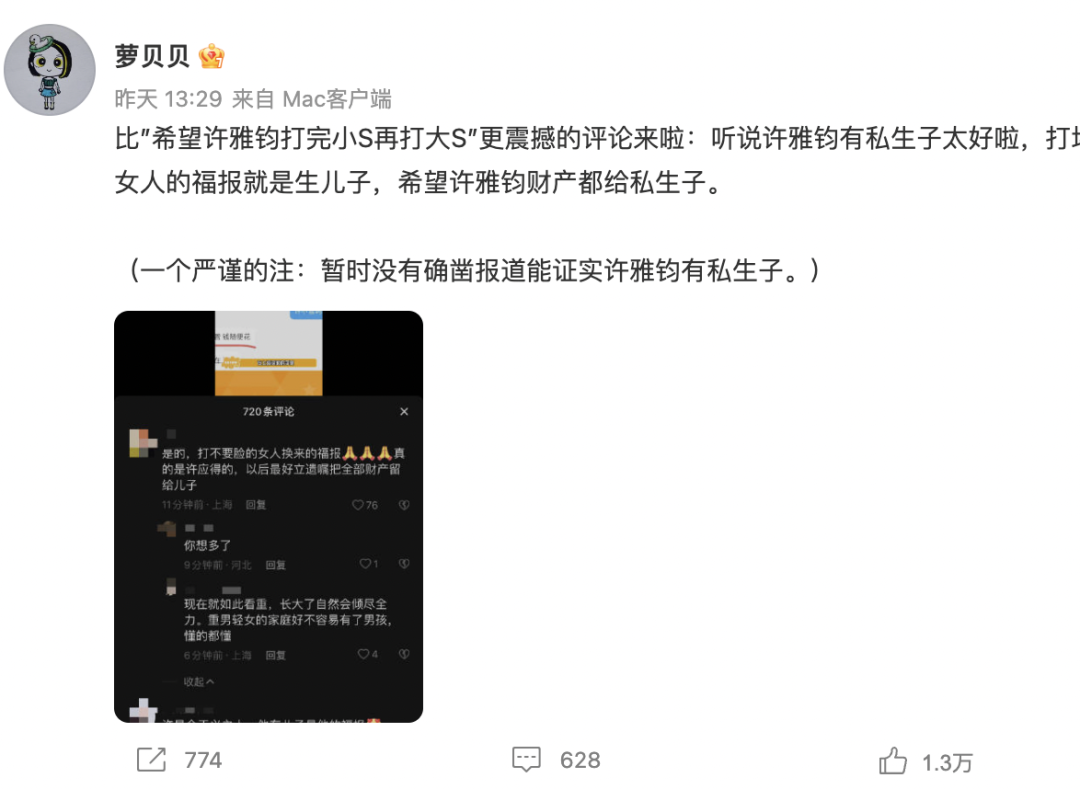
Task: Open the 萝贝贝 profile avatar
Action: (x=50, y=70)
